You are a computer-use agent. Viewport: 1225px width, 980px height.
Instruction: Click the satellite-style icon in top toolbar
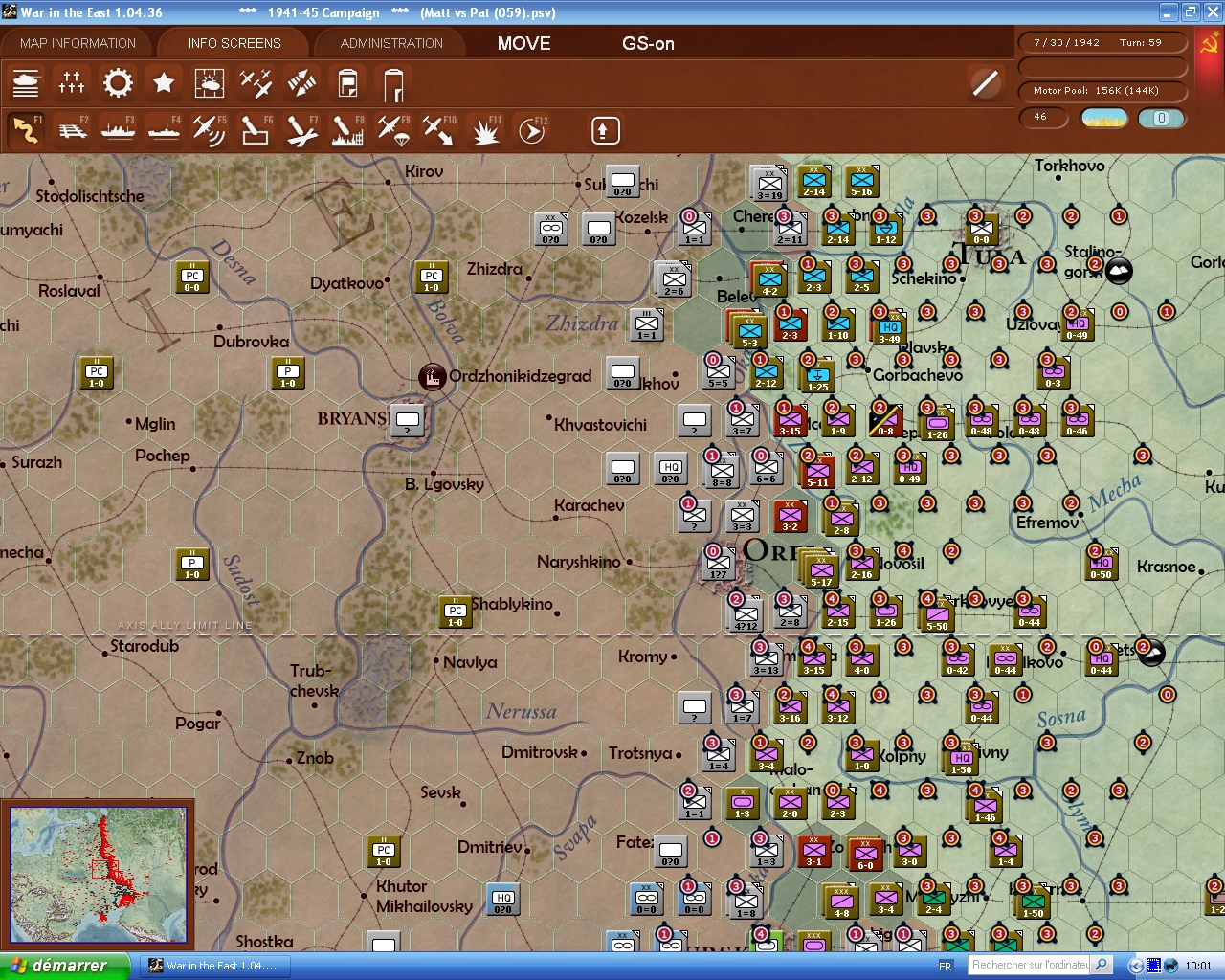(x=301, y=83)
